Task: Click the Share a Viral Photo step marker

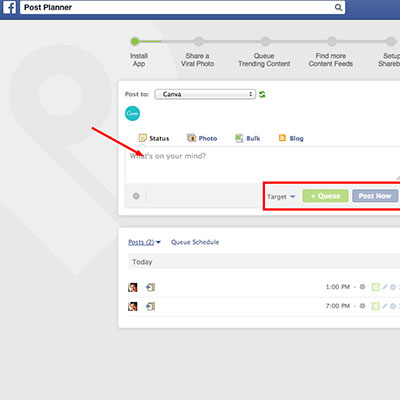Action: (x=199, y=41)
